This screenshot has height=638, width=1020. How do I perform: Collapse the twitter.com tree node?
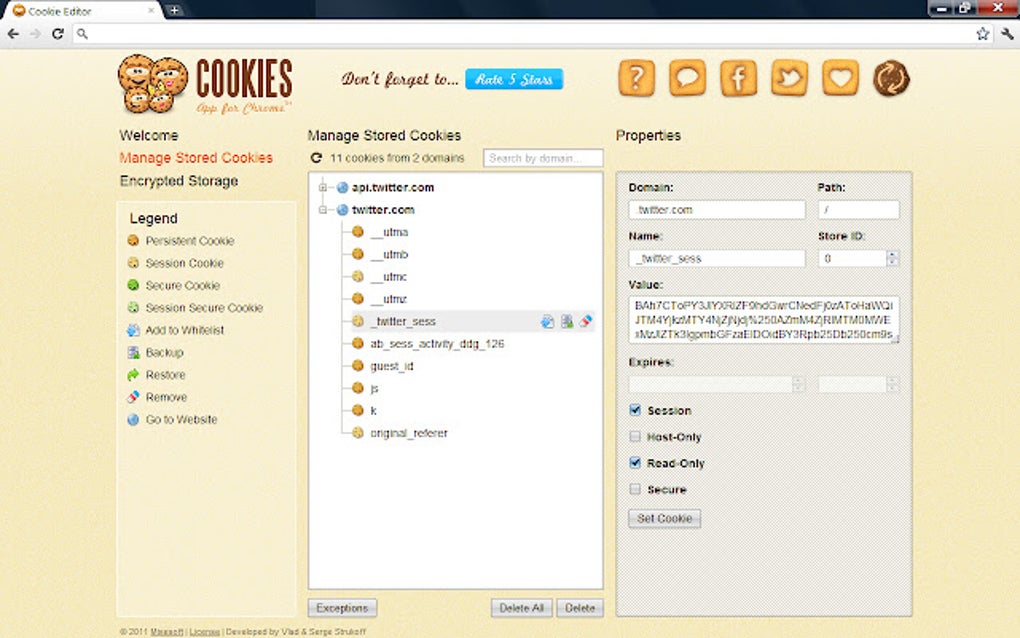point(322,210)
